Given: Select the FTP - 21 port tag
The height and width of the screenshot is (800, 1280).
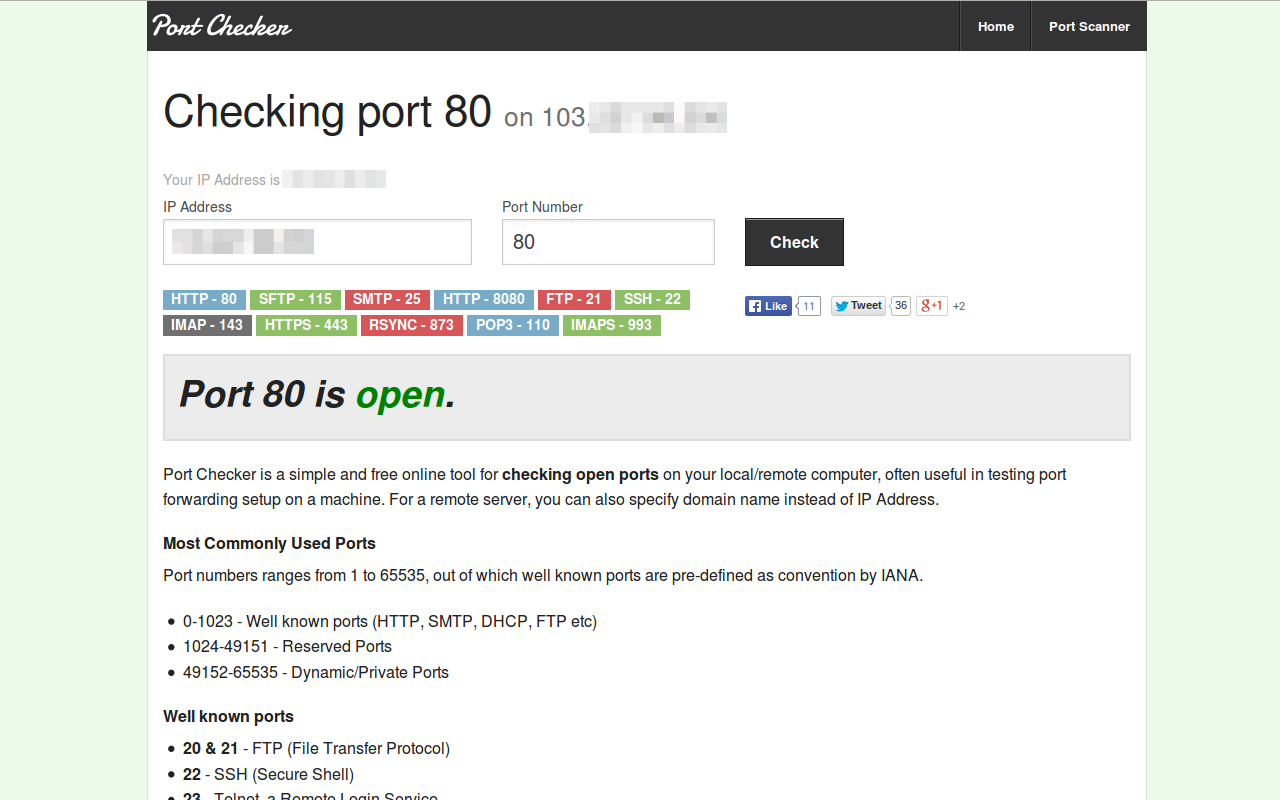Looking at the screenshot, I should [x=574, y=299].
